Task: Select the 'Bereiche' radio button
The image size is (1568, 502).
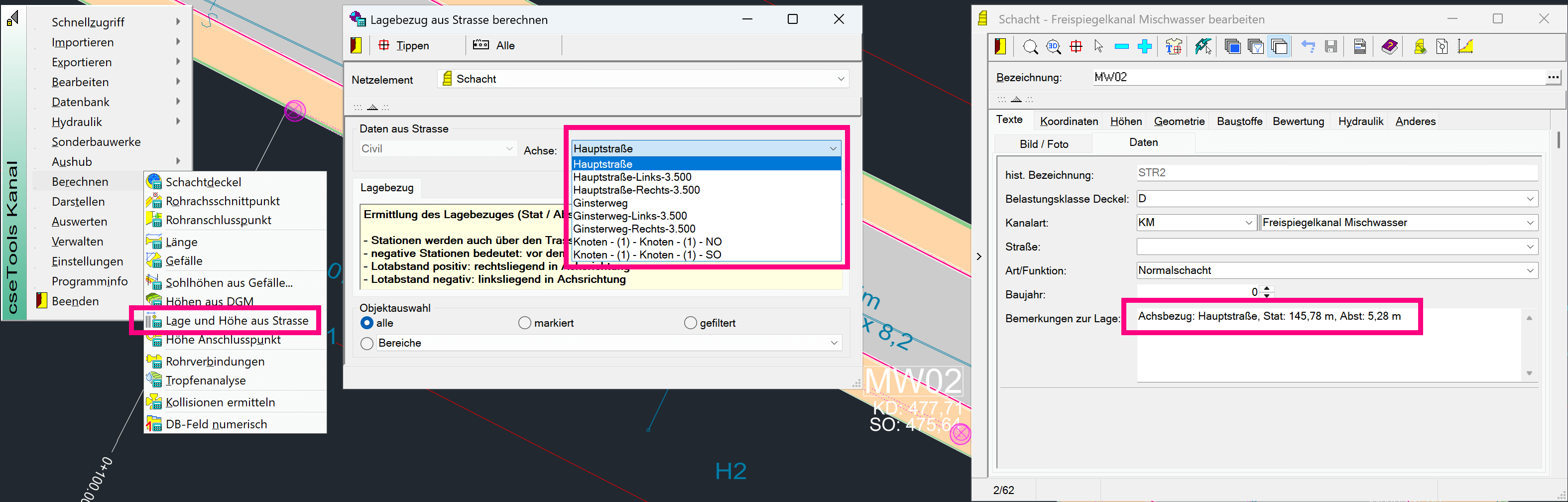Action: [x=367, y=343]
